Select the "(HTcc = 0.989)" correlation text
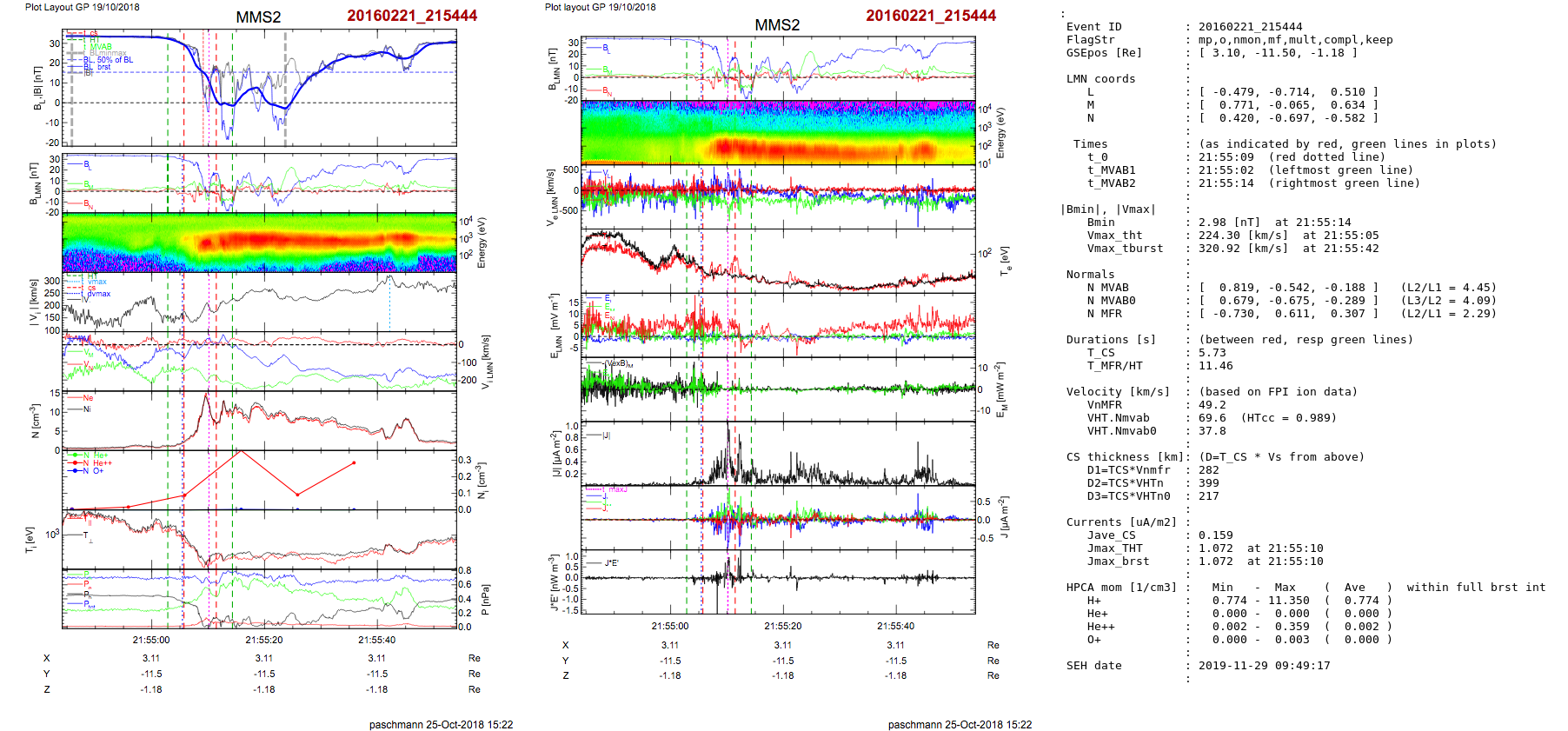 pyautogui.click(x=1289, y=418)
